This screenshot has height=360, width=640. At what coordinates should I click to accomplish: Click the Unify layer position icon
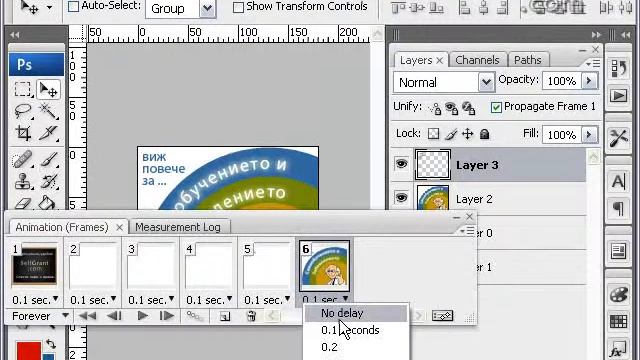pyautogui.click(x=435, y=108)
